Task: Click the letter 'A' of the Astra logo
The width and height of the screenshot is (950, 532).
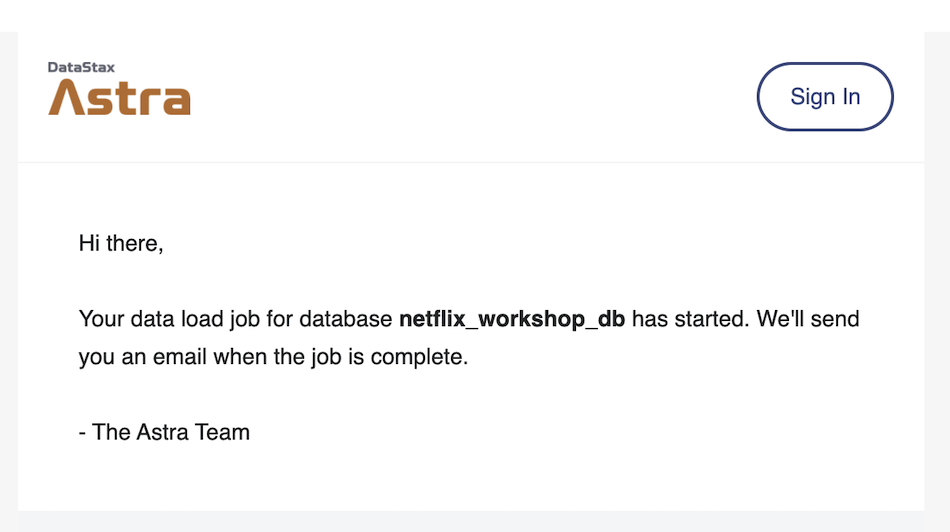Action: tap(65, 98)
